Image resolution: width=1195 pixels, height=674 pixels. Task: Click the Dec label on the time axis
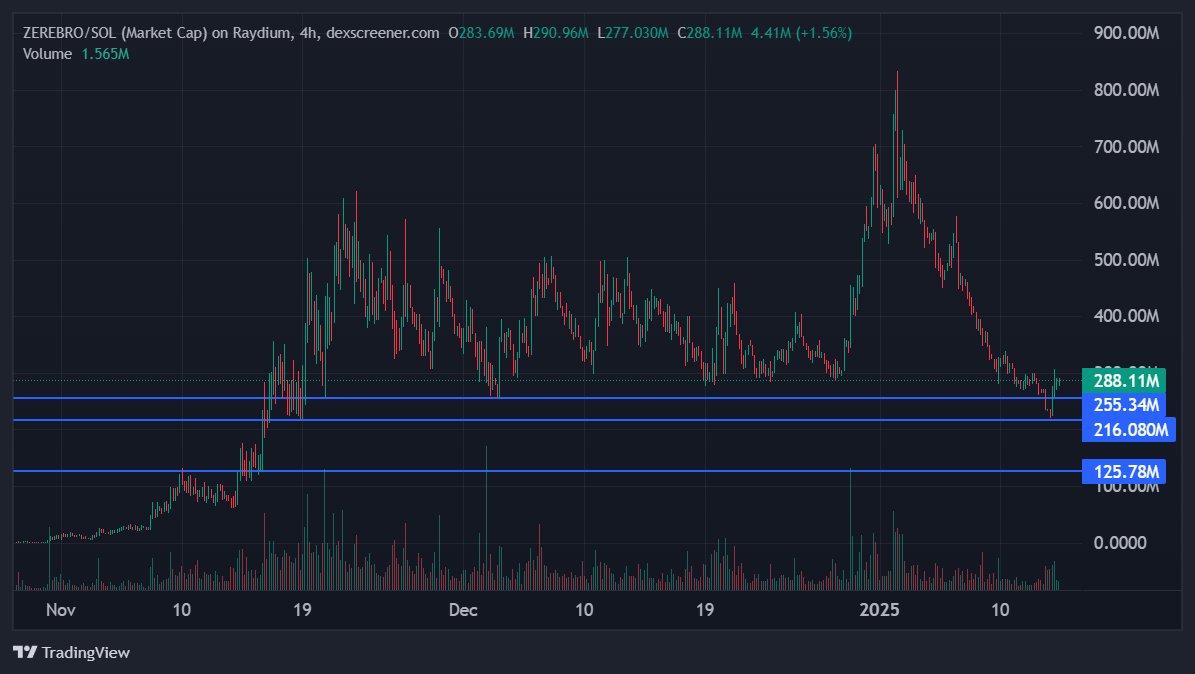(x=463, y=609)
